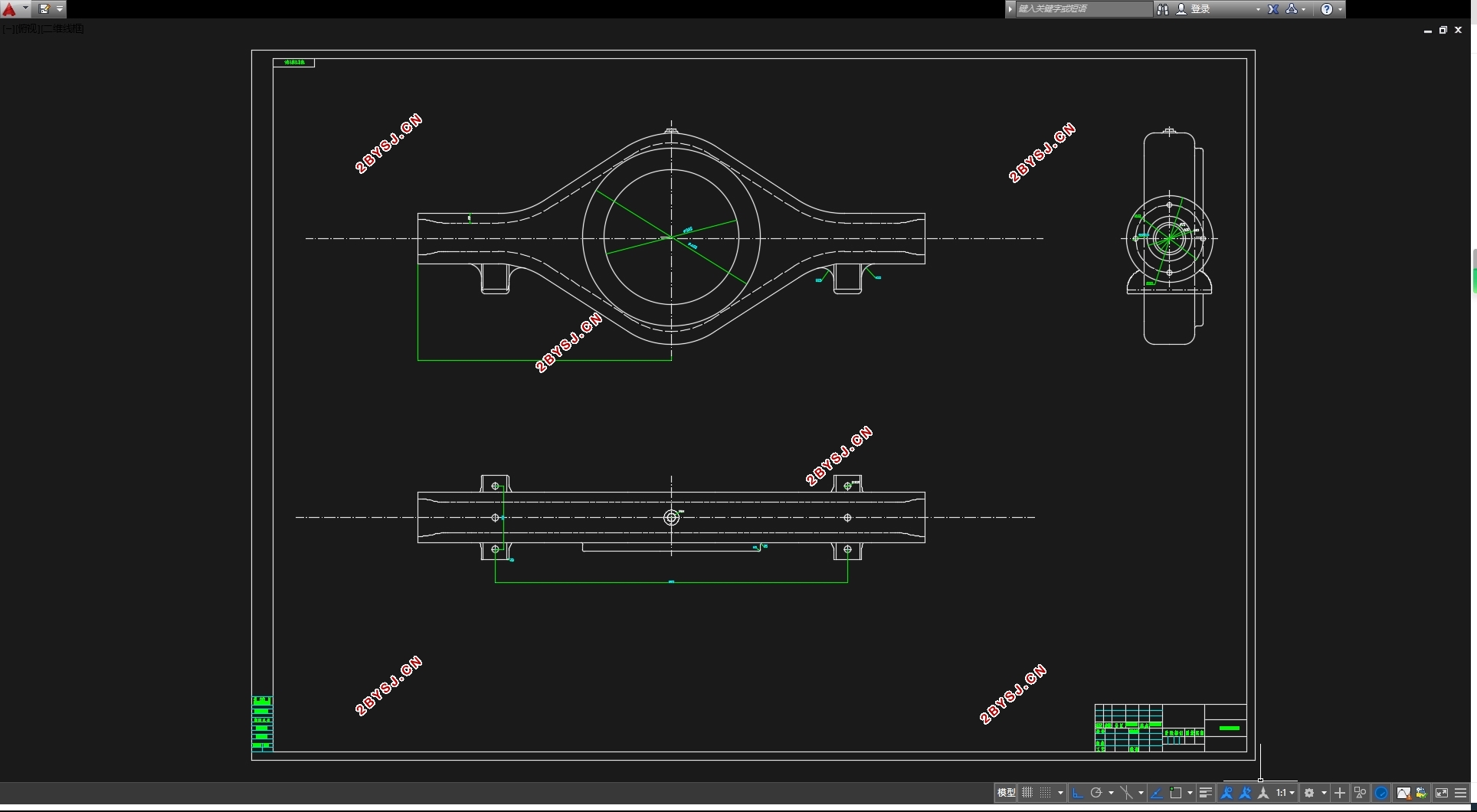Minimize the drawing window
Screen dimensions: 1477x812
[x=1428, y=30]
